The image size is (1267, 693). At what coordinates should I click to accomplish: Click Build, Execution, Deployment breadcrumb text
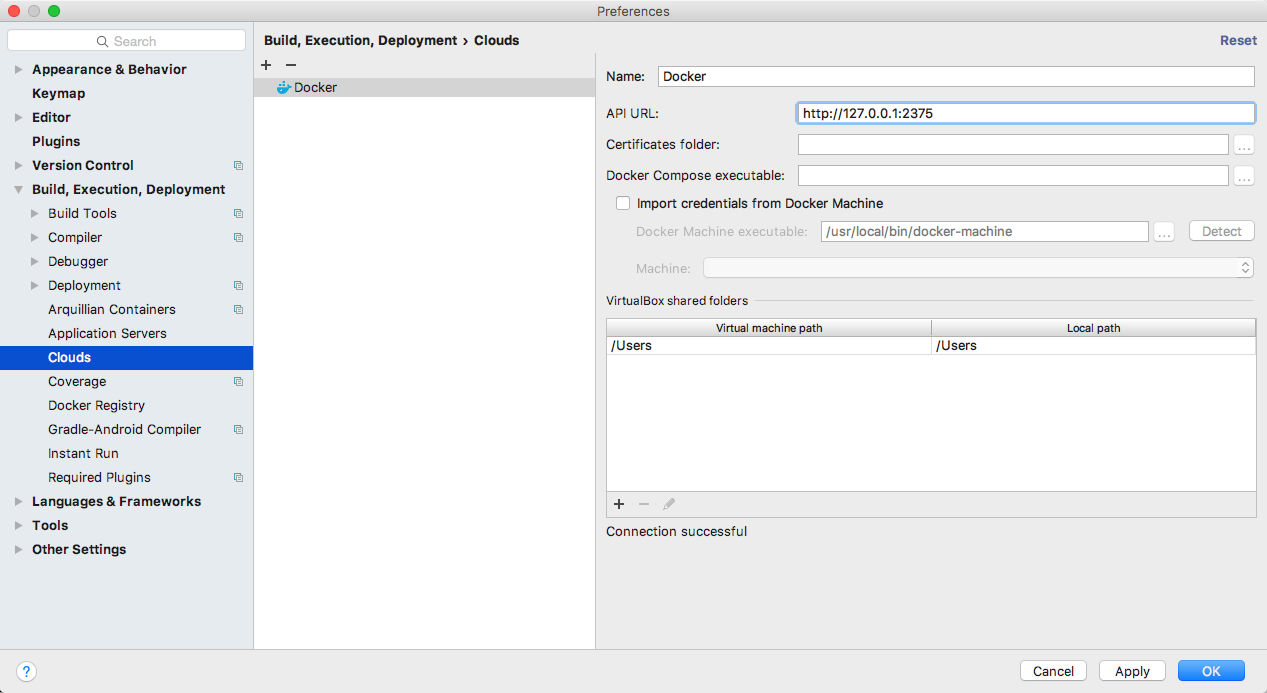click(x=360, y=40)
